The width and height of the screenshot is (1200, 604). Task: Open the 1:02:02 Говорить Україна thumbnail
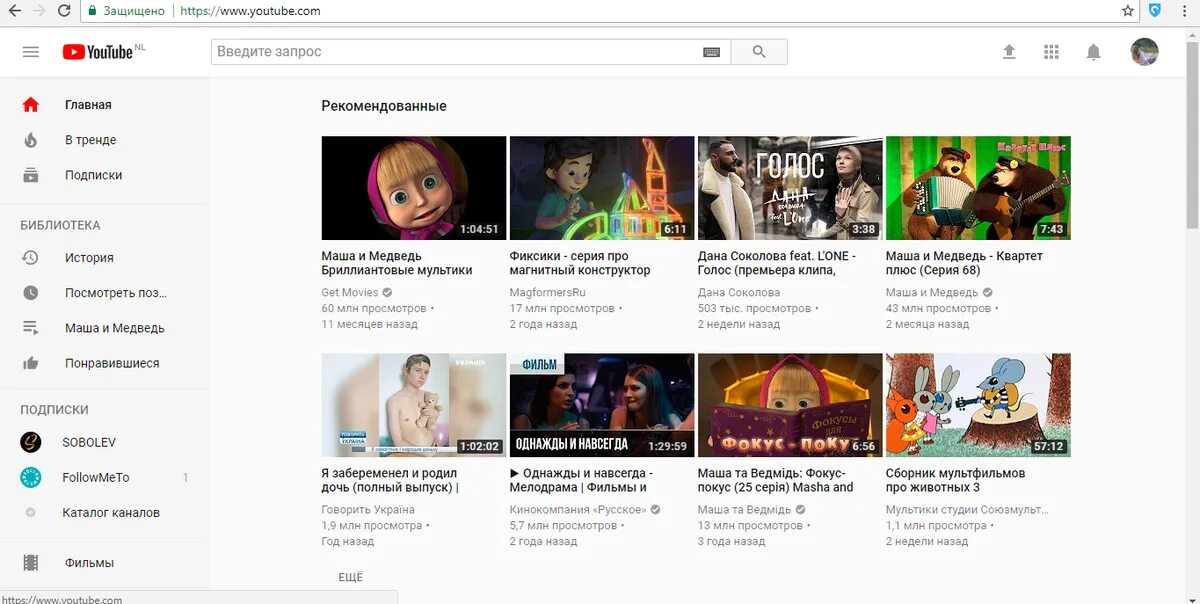click(413, 405)
